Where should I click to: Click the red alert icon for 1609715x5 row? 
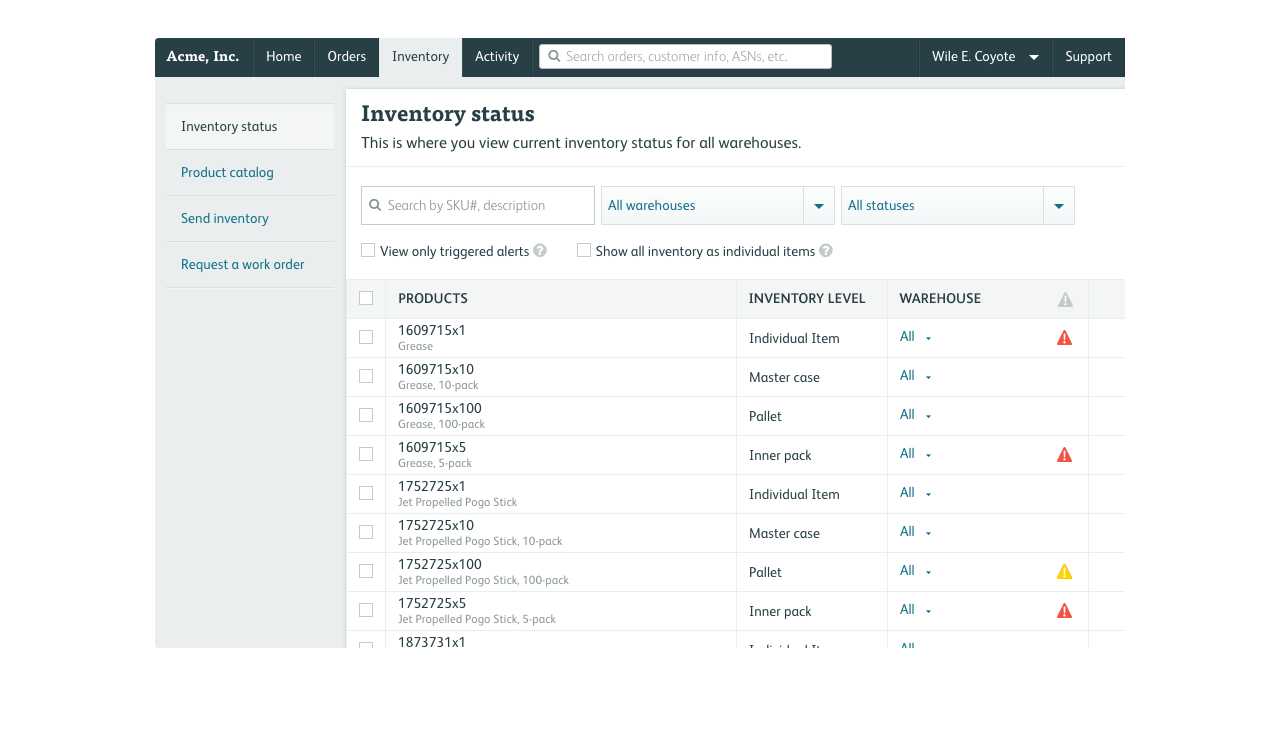pyautogui.click(x=1064, y=455)
